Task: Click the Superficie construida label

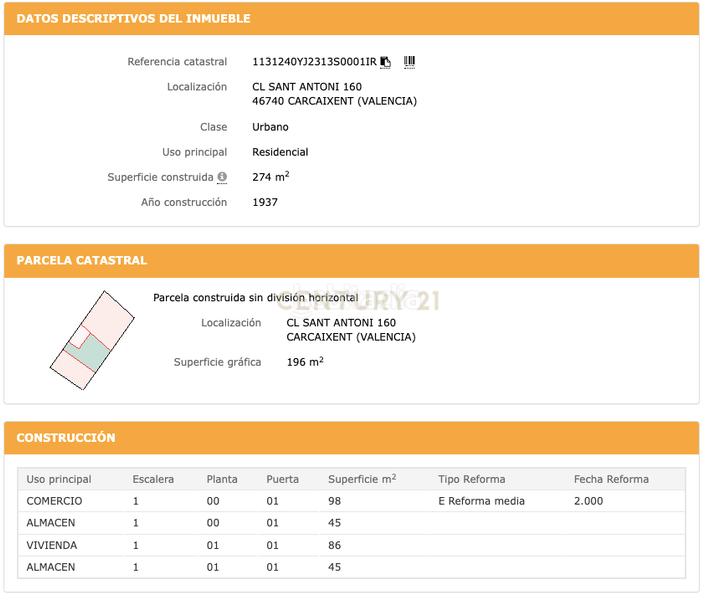Action: [x=160, y=177]
